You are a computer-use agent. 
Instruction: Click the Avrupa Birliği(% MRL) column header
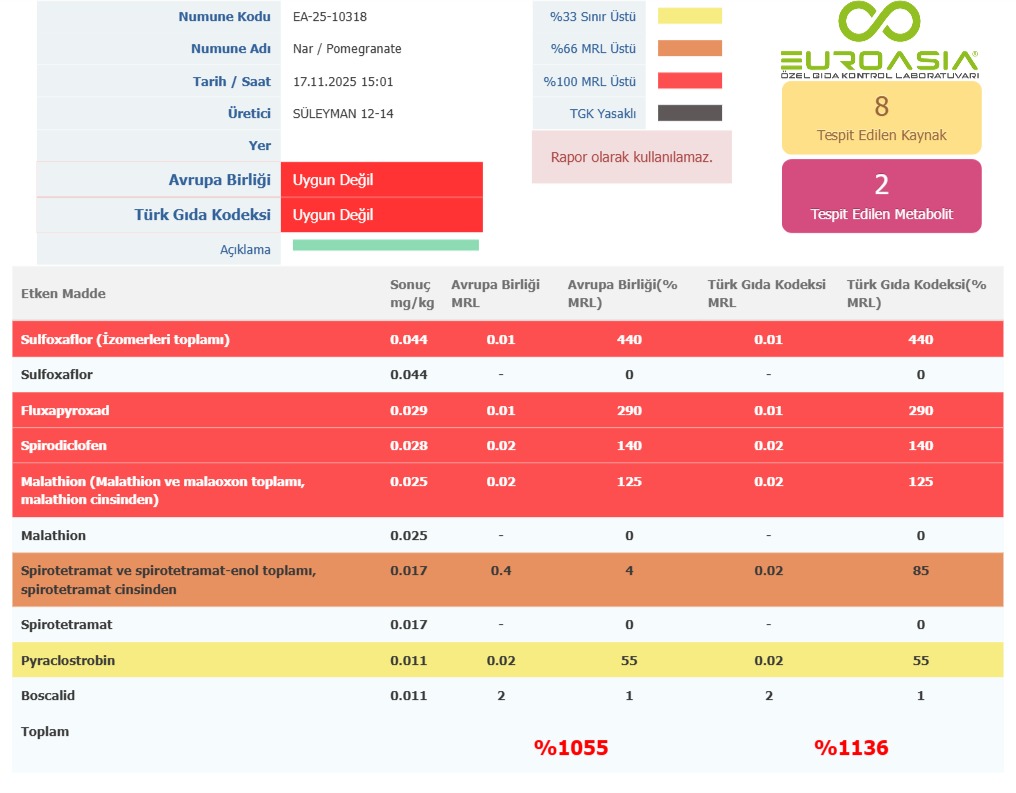point(622,293)
